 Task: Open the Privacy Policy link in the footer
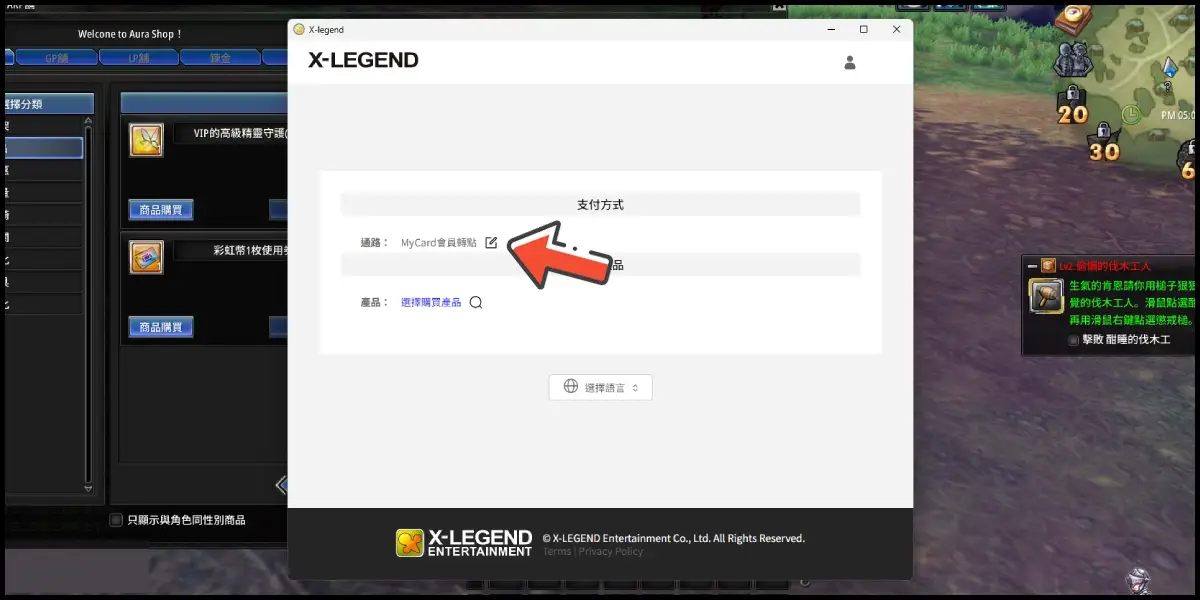click(x=611, y=552)
